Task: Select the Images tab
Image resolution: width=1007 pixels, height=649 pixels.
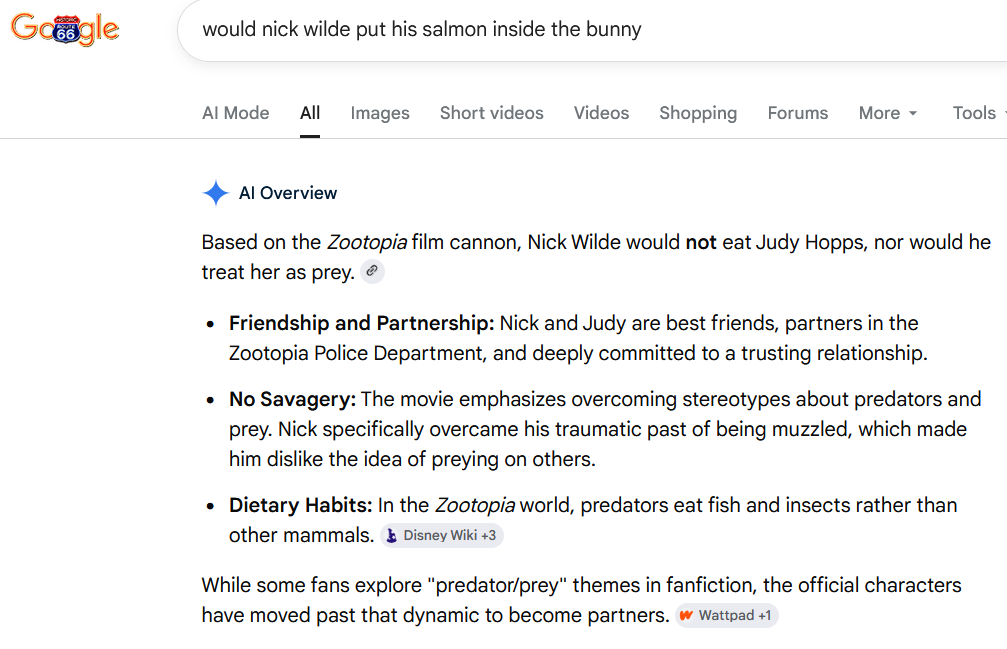Action: pos(380,113)
